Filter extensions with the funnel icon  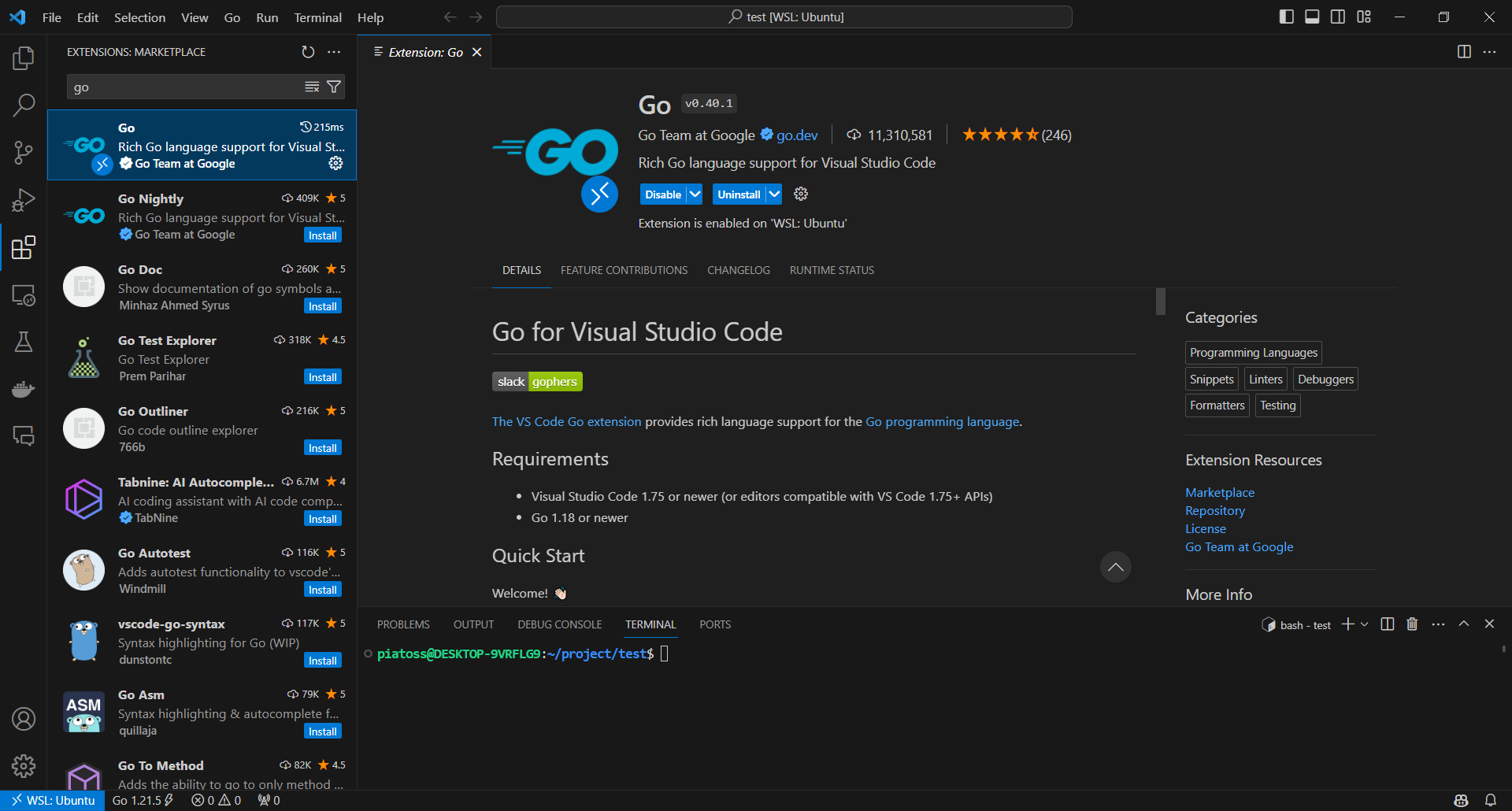coord(334,87)
